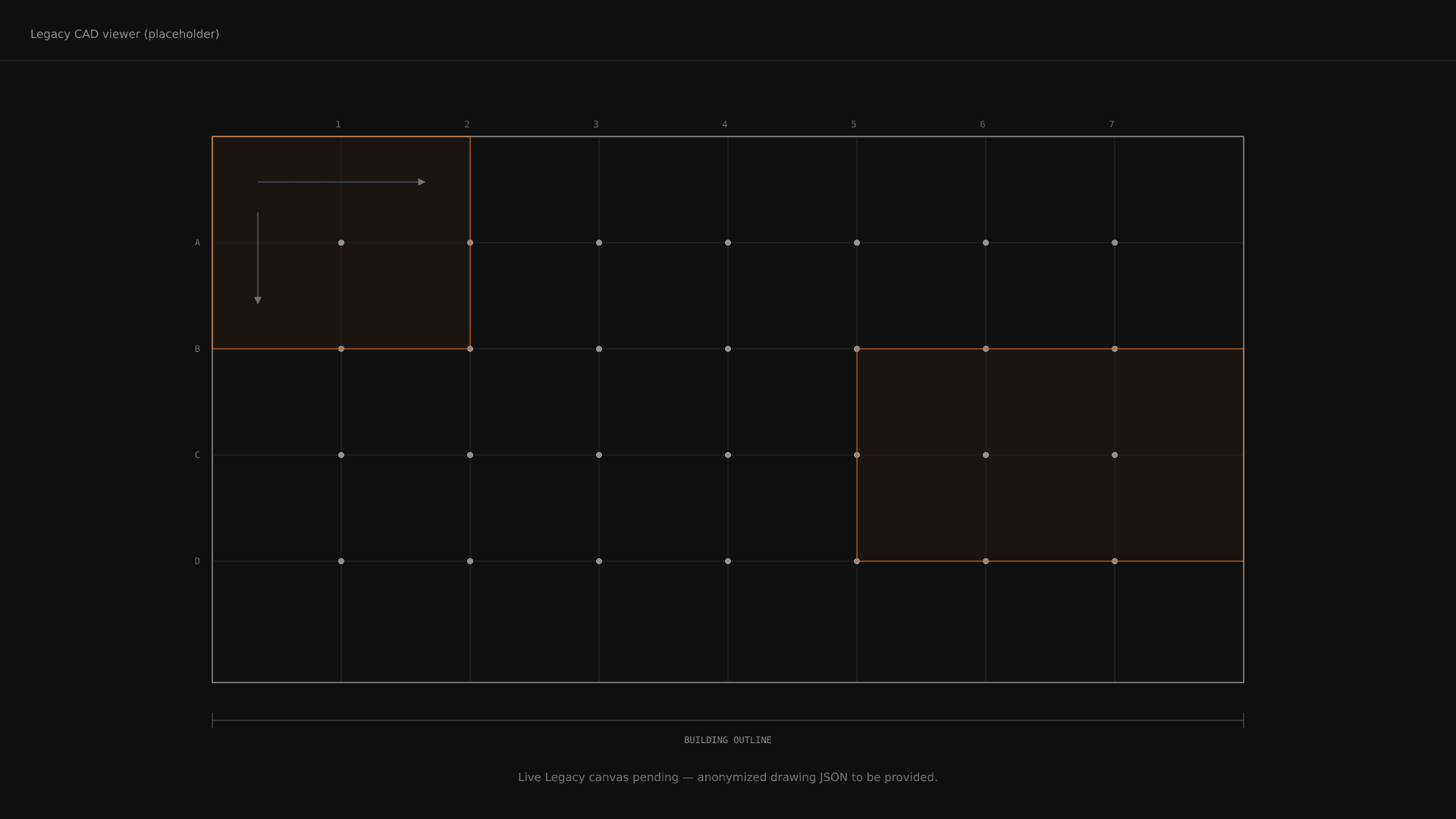Click the "Live Legacy canvas pending" notice
1456x819 pixels.
tap(728, 777)
